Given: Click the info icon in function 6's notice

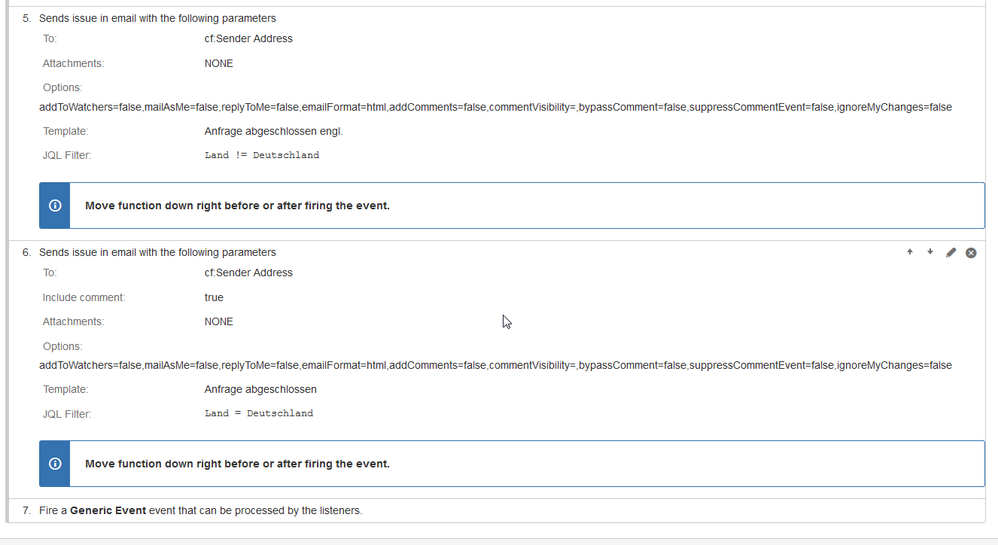Looking at the screenshot, I should pyautogui.click(x=55, y=464).
